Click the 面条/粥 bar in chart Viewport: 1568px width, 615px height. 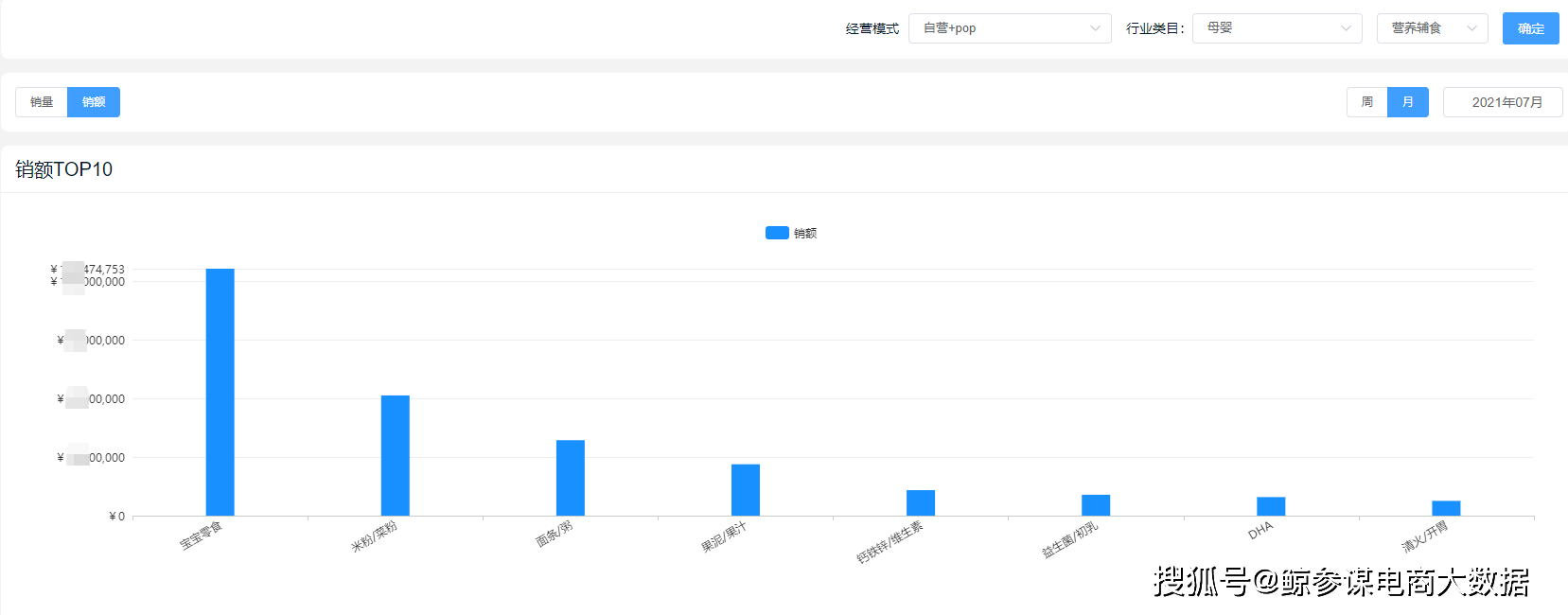[571, 478]
